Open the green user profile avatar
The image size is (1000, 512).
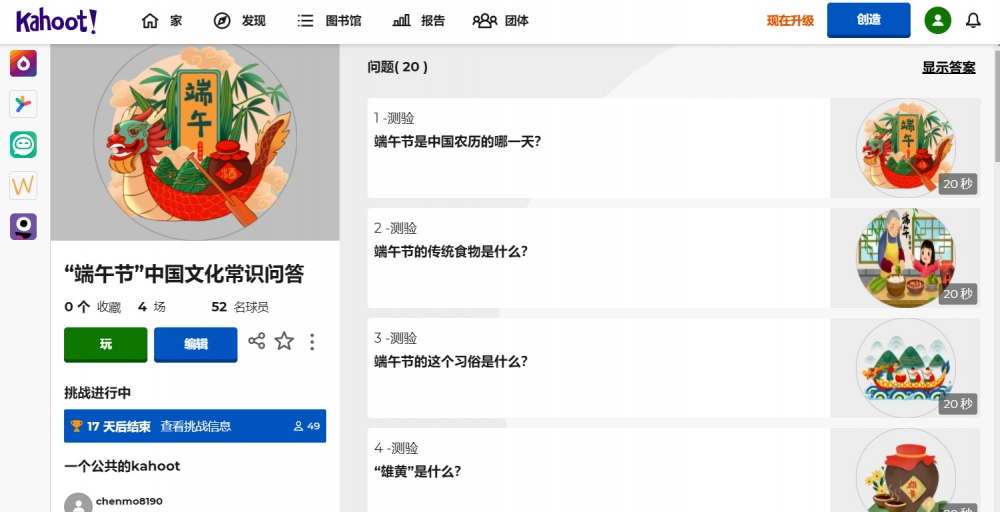(x=938, y=21)
